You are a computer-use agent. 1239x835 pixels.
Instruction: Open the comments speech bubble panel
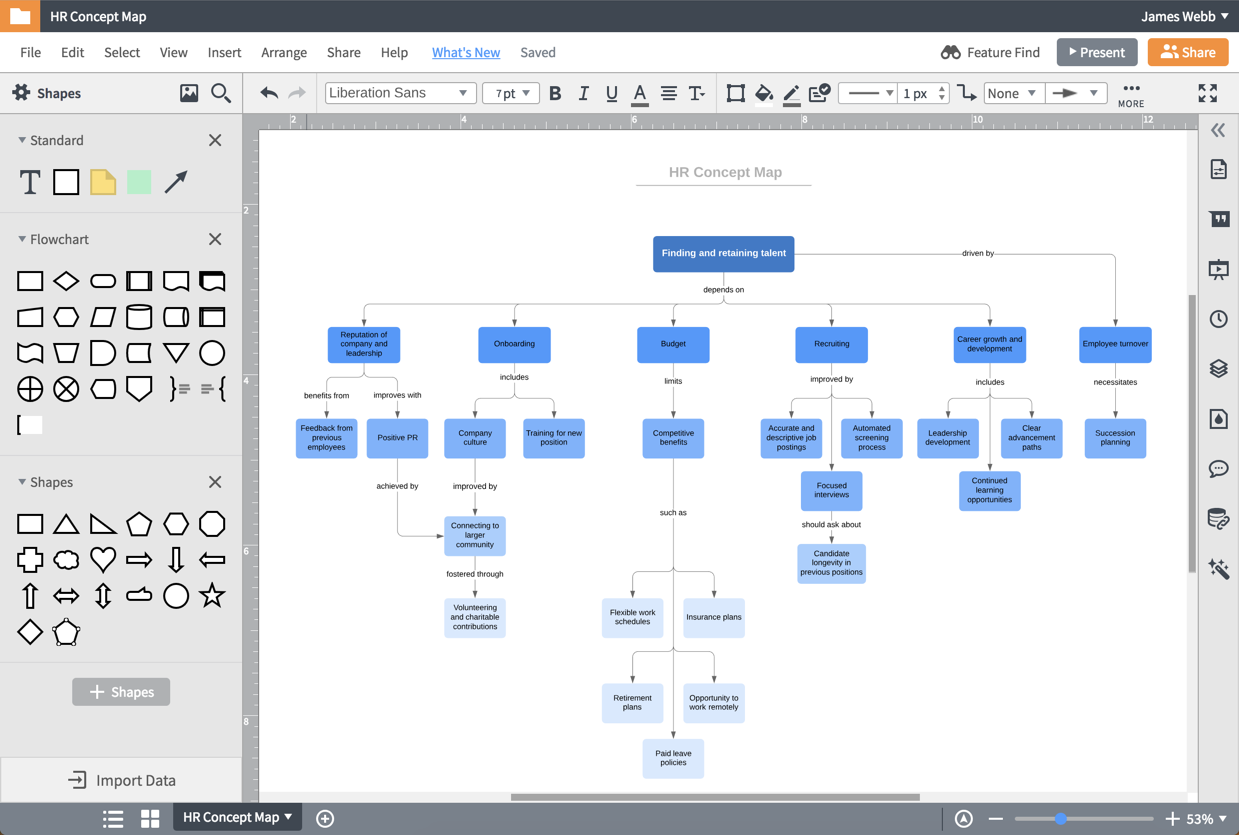pyautogui.click(x=1218, y=468)
